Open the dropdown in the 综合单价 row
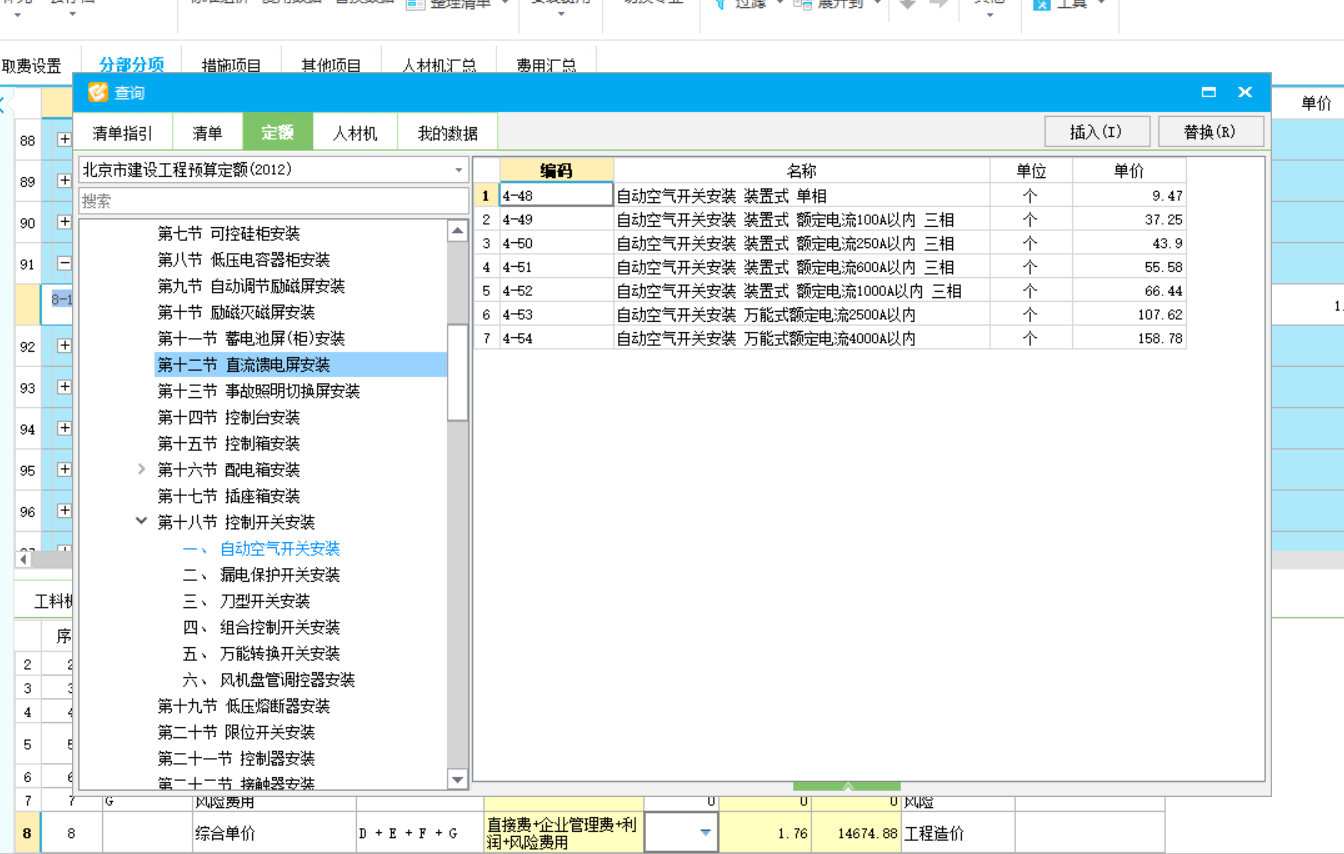This screenshot has height=854, width=1344. pos(705,832)
